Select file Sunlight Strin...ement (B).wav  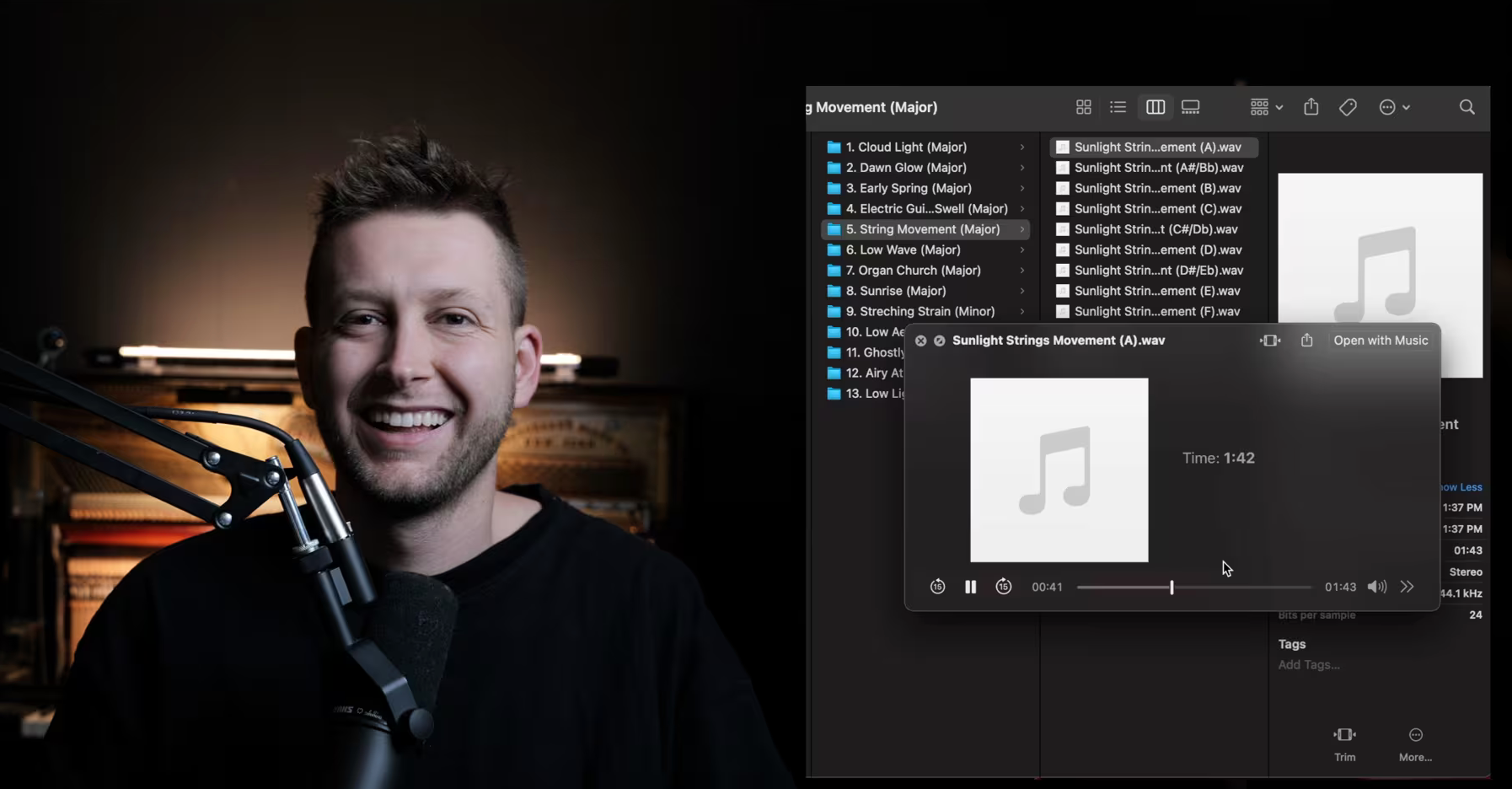[1154, 188]
